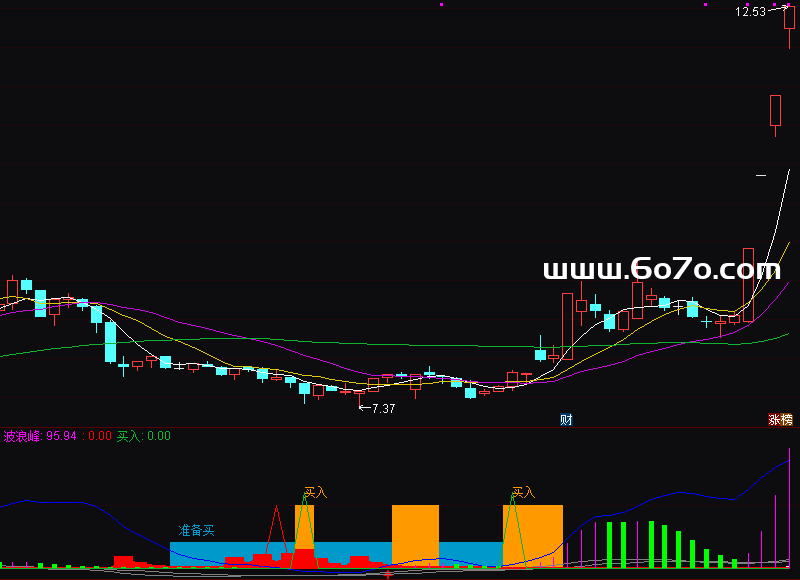Click the topmost red candlestick near 12.53
The width and height of the screenshot is (800, 580).
789,27
